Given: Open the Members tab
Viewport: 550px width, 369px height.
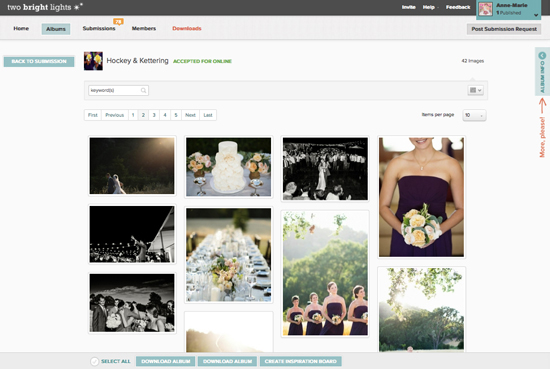Looking at the screenshot, I should [x=144, y=28].
